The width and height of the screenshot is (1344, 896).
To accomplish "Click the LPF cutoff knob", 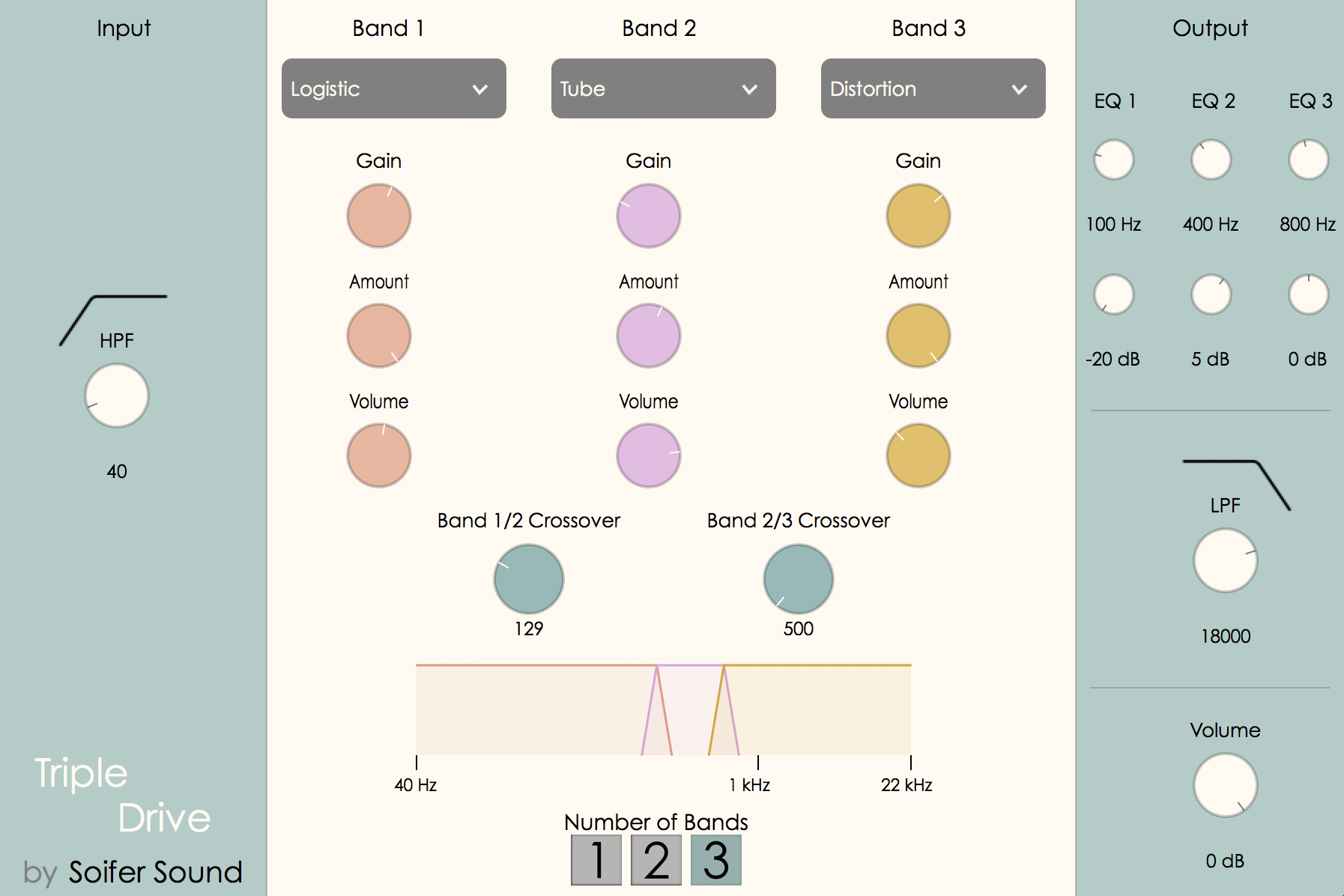I will 1226,560.
